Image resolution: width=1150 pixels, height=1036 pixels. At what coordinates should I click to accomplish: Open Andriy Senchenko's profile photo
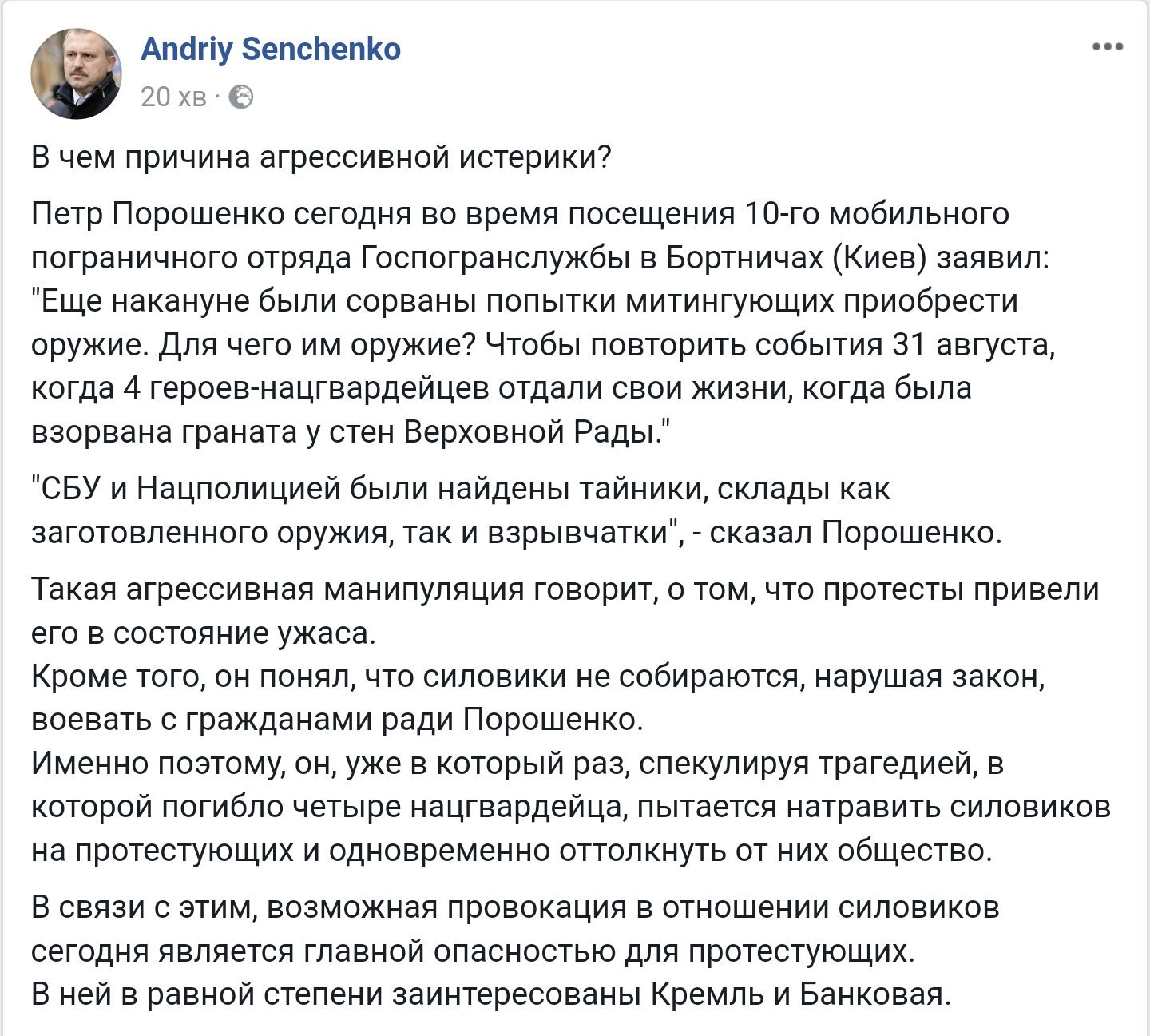[x=77, y=73]
